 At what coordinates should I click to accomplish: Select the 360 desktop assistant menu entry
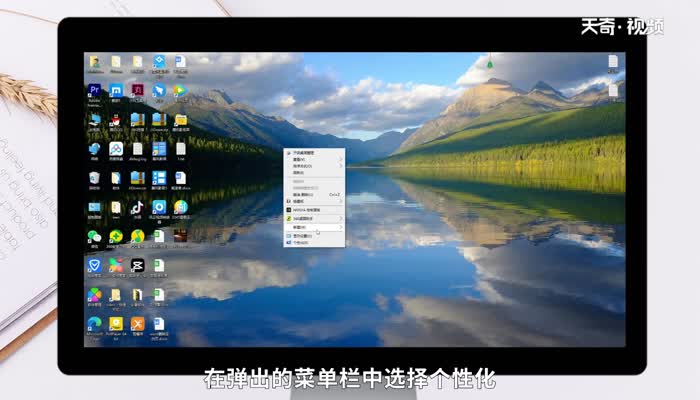[314, 218]
